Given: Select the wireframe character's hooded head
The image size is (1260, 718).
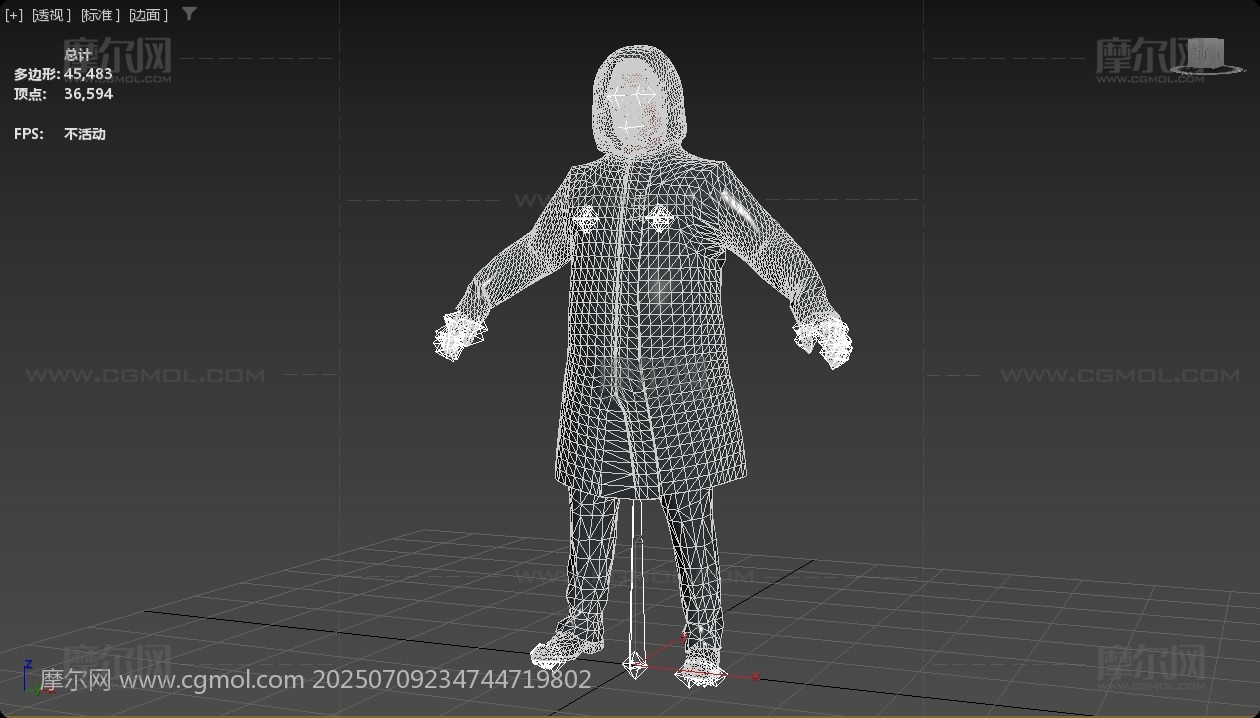Looking at the screenshot, I should (x=638, y=100).
